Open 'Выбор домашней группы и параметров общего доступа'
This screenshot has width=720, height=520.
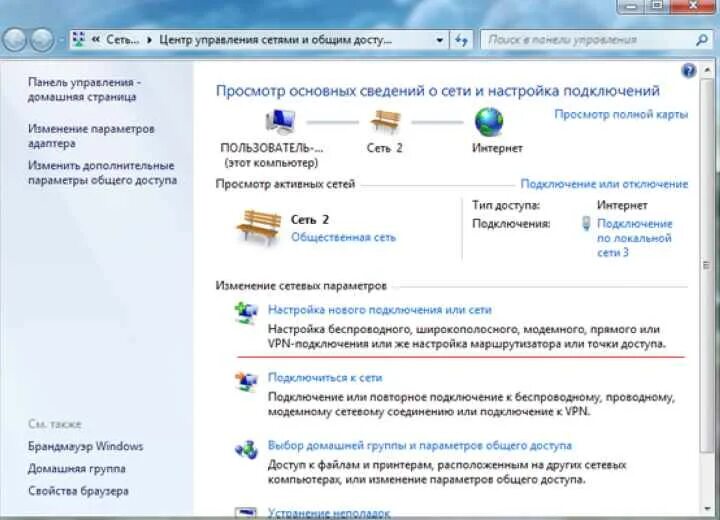(x=420, y=446)
